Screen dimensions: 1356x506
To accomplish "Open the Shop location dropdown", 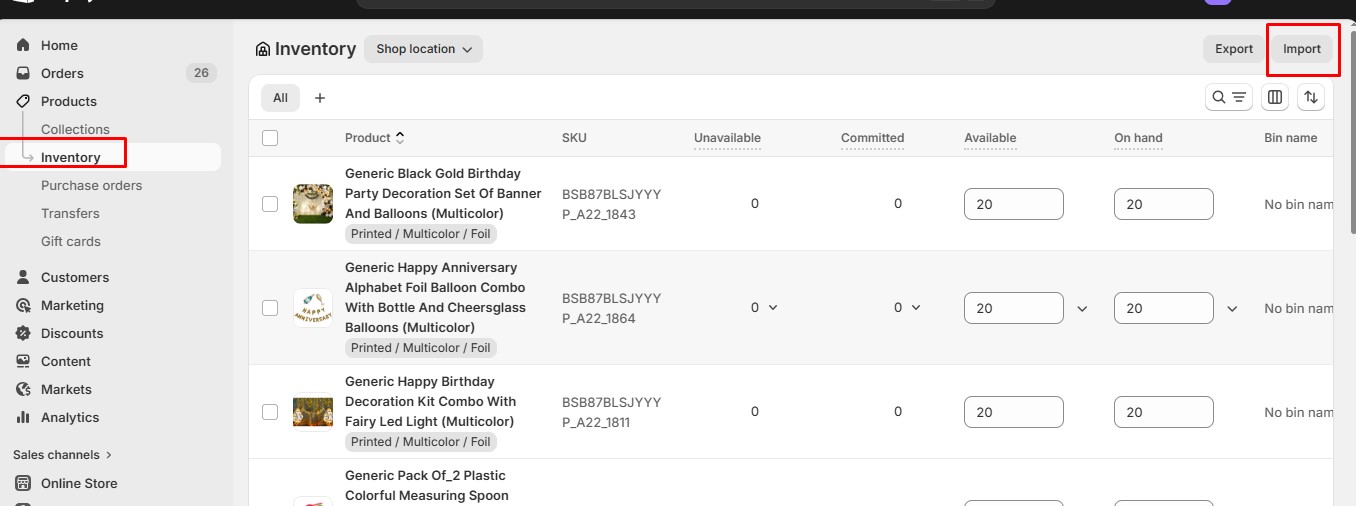I will [x=423, y=49].
